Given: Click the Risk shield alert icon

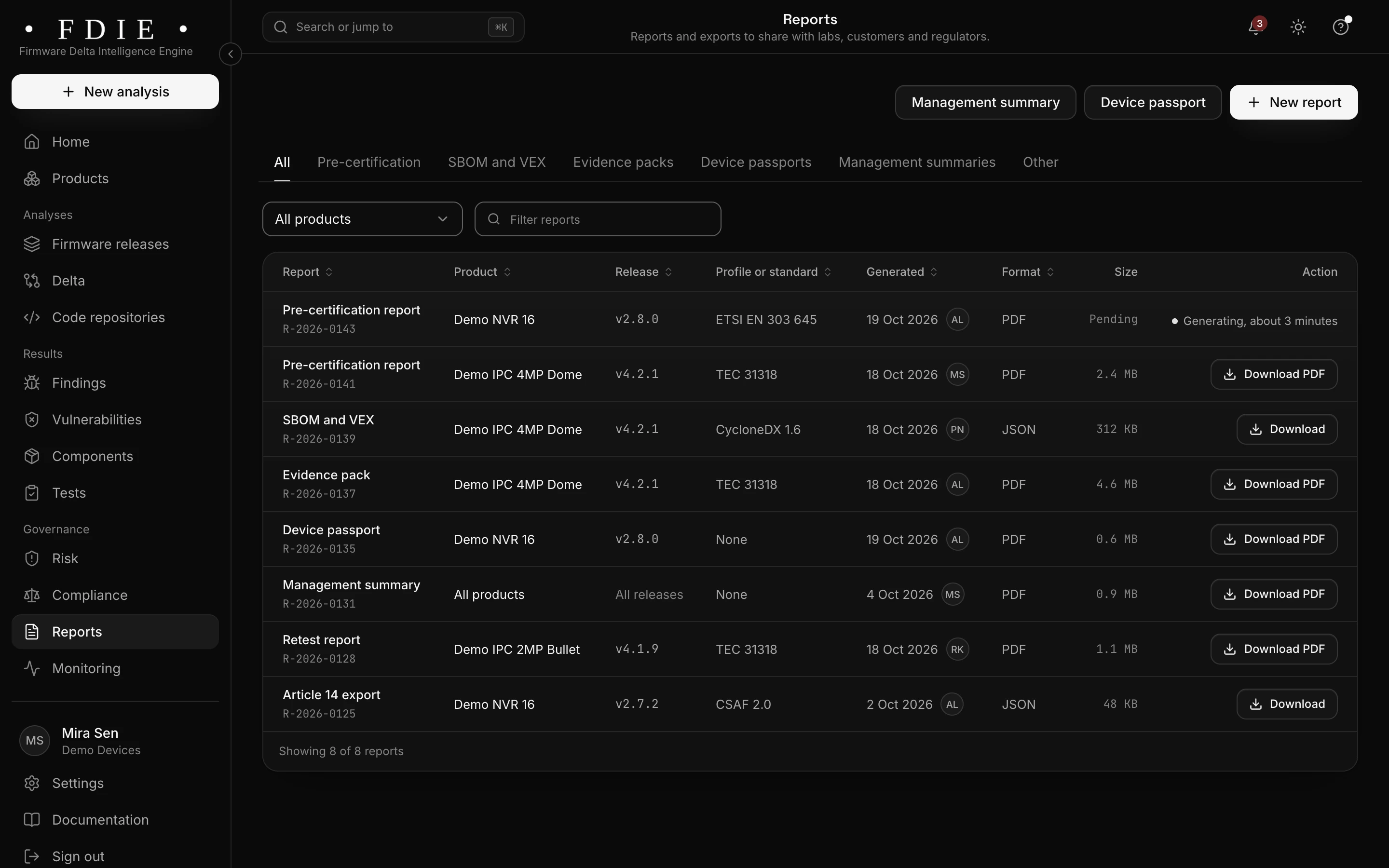Looking at the screenshot, I should (x=32, y=558).
